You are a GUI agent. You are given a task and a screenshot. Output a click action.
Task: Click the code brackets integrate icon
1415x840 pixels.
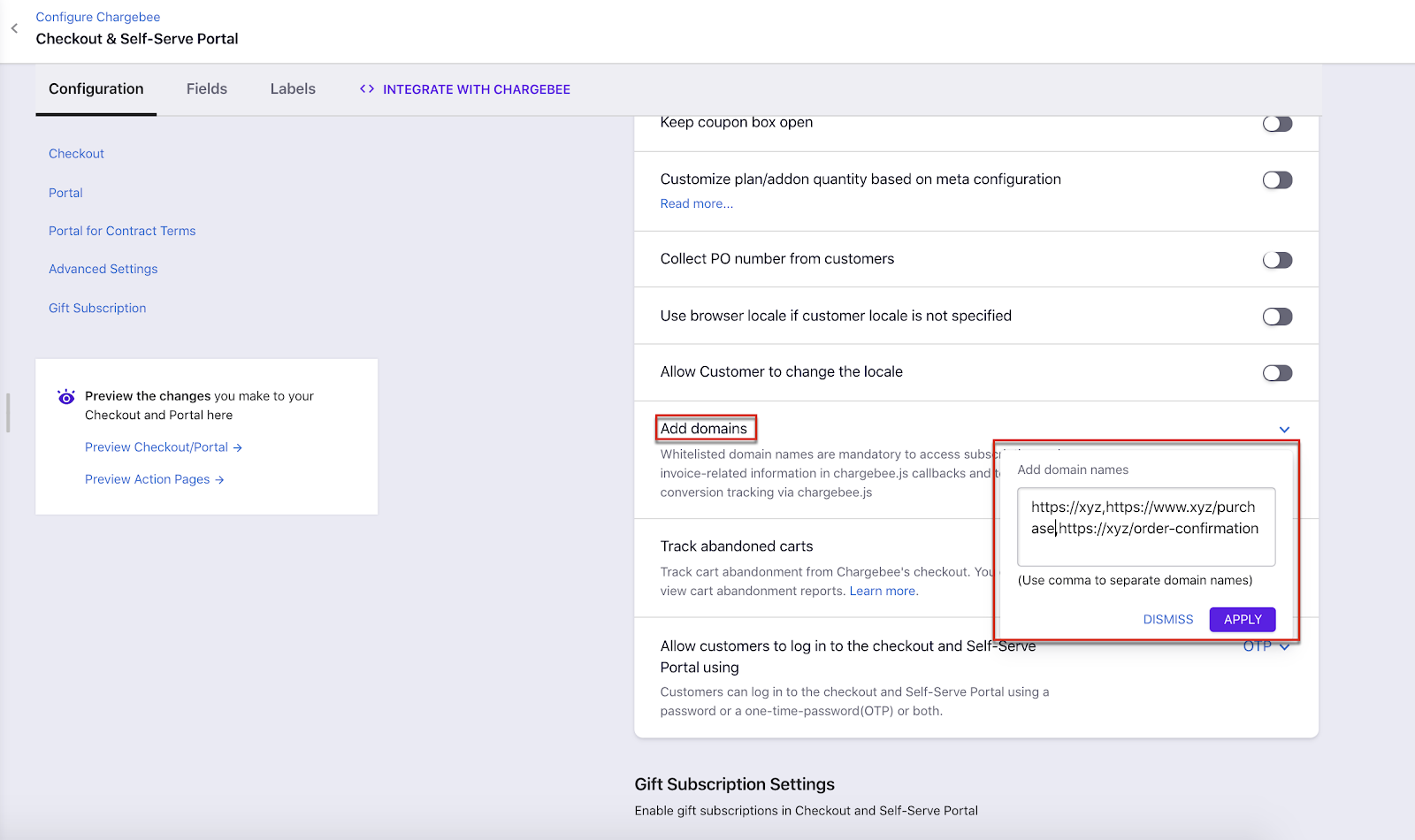pyautogui.click(x=367, y=89)
